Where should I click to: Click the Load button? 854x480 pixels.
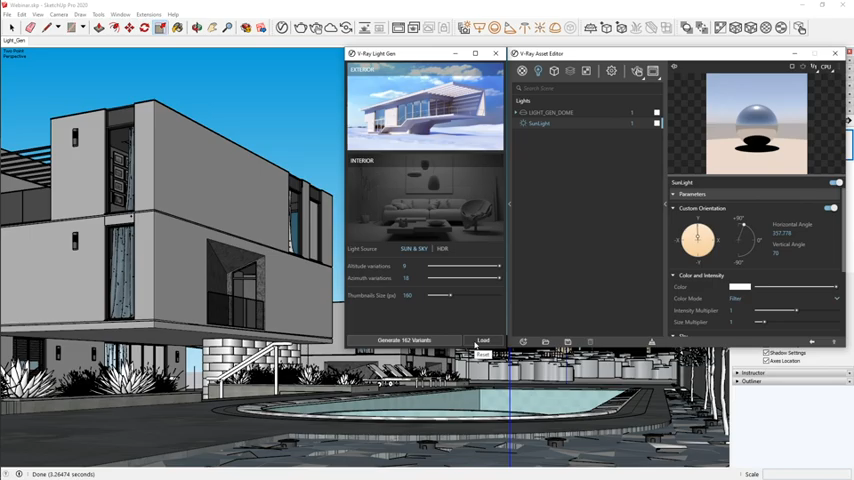click(483, 340)
